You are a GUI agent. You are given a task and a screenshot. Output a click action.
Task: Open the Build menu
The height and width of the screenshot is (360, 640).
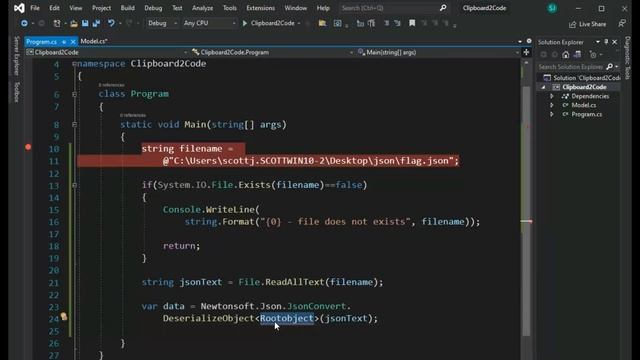point(128,8)
